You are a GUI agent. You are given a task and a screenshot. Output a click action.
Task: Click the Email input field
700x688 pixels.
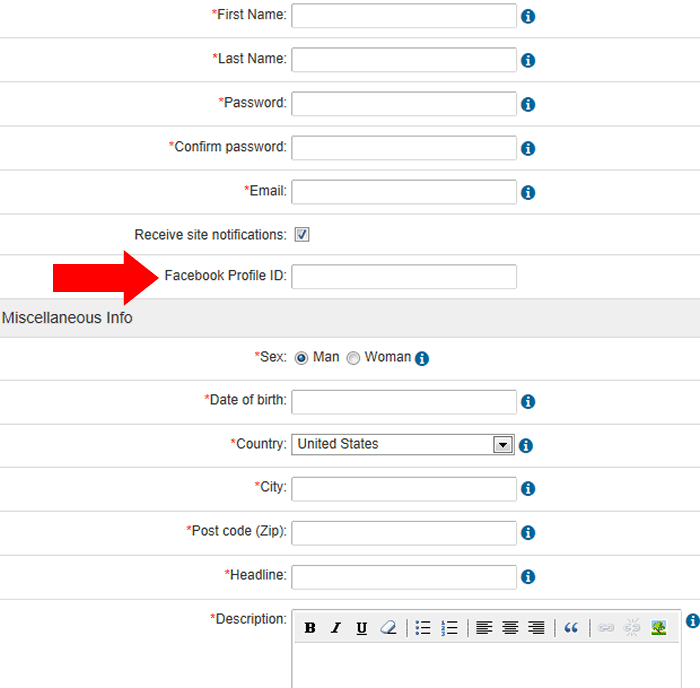click(404, 192)
